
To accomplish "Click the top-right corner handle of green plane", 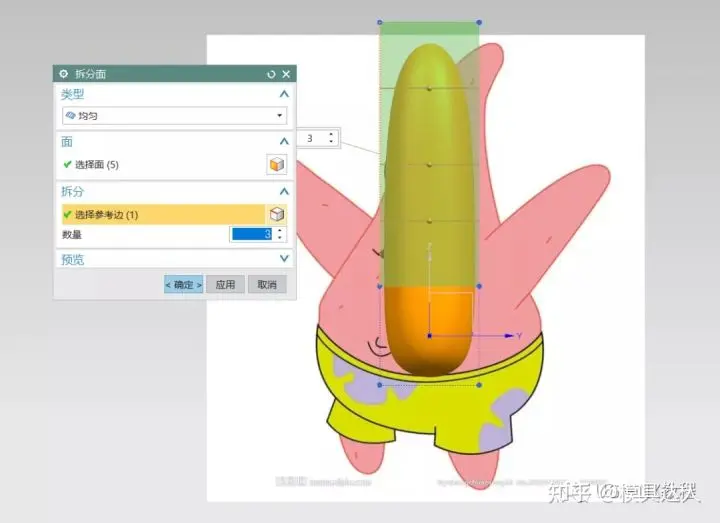I will coord(479,22).
